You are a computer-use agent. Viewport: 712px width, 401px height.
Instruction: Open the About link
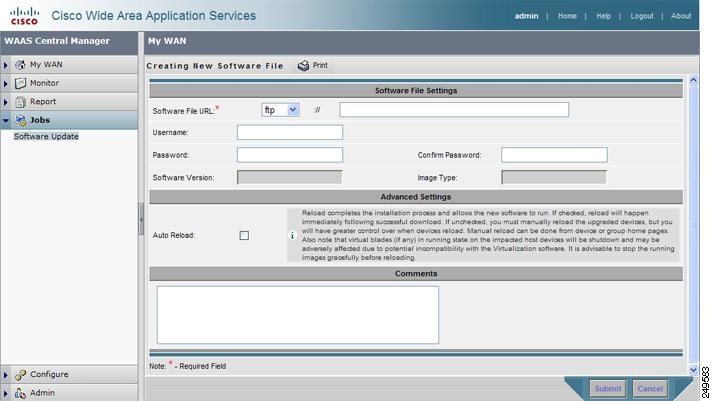tap(681, 16)
